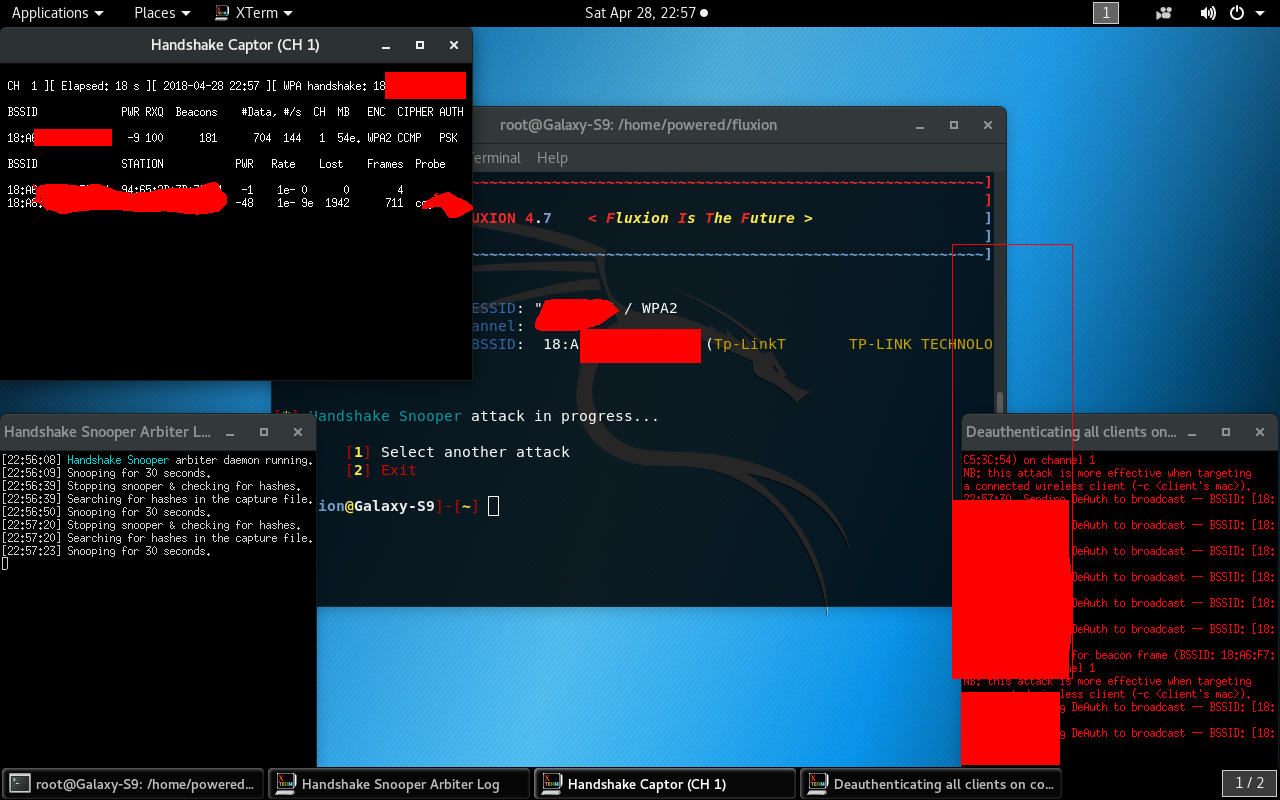Image resolution: width=1280 pixels, height=800 pixels.
Task: Click '< Fluxion Is The Future >' banner text
Action: pyautogui.click(x=700, y=218)
